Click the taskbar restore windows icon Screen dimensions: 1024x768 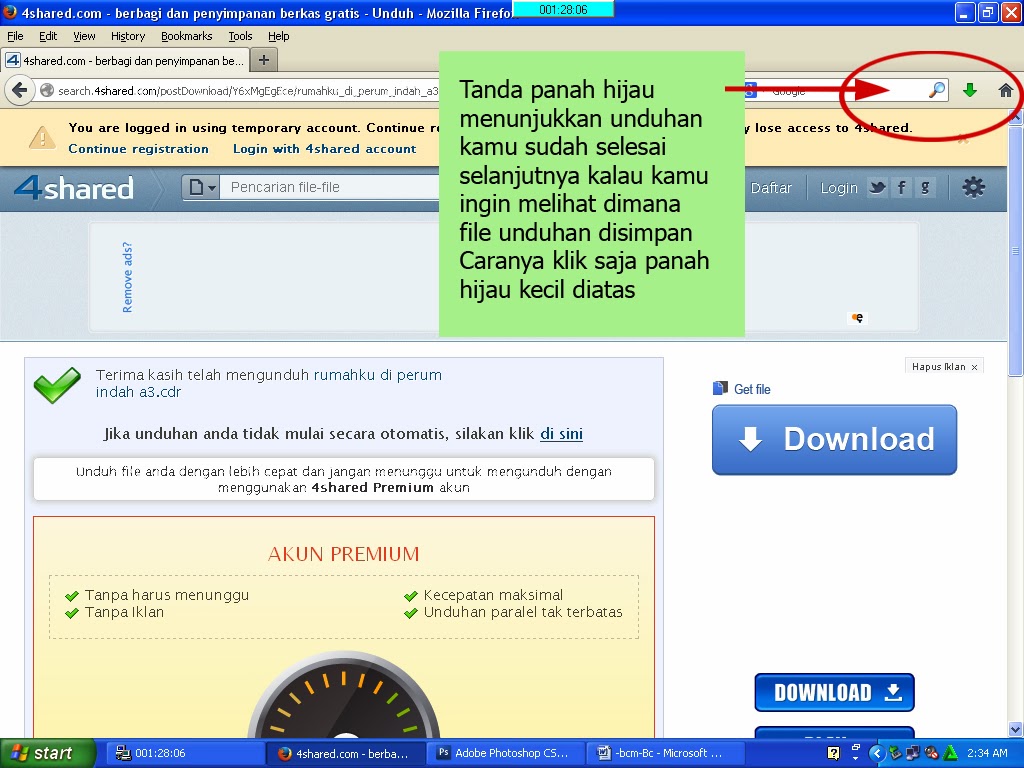click(856, 748)
